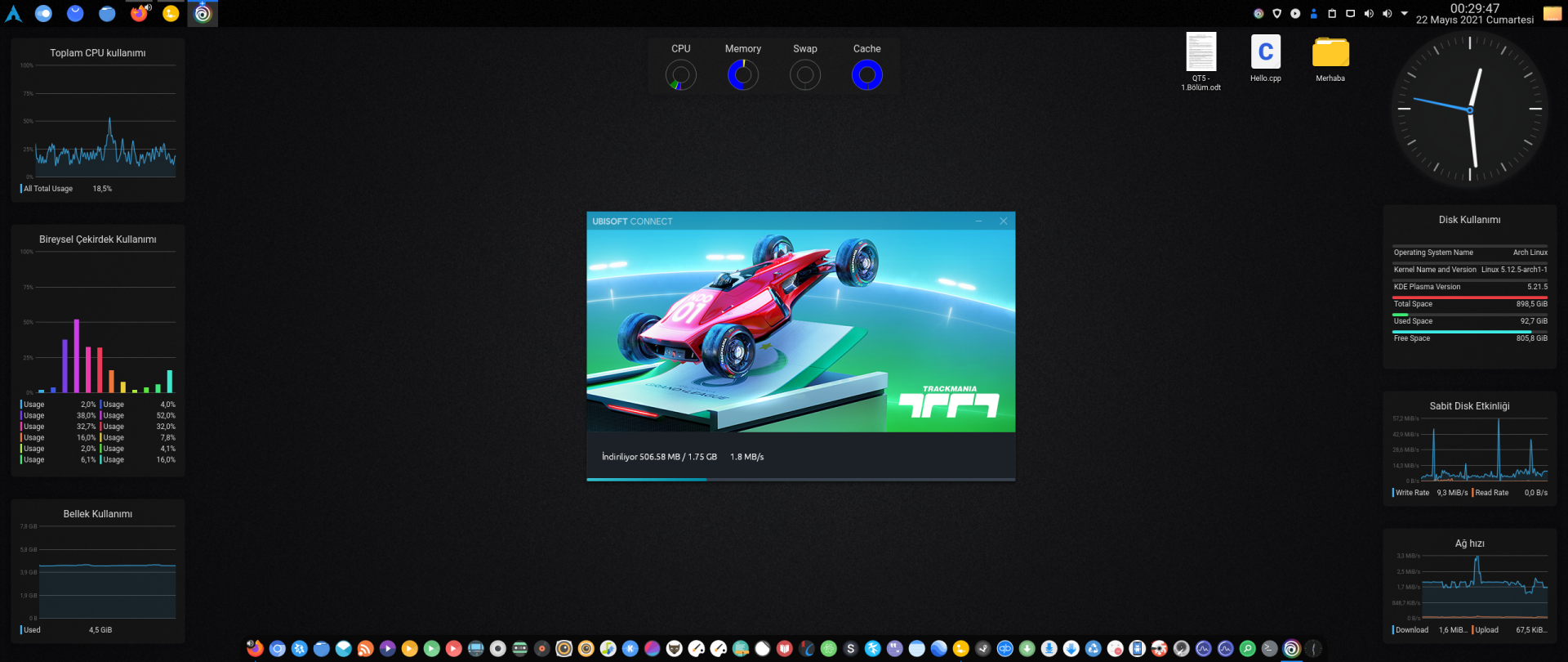This screenshot has width=1568, height=662.
Task: Select the QT5 - 1.Bölüm.odt desktop file
Action: pos(1200,61)
